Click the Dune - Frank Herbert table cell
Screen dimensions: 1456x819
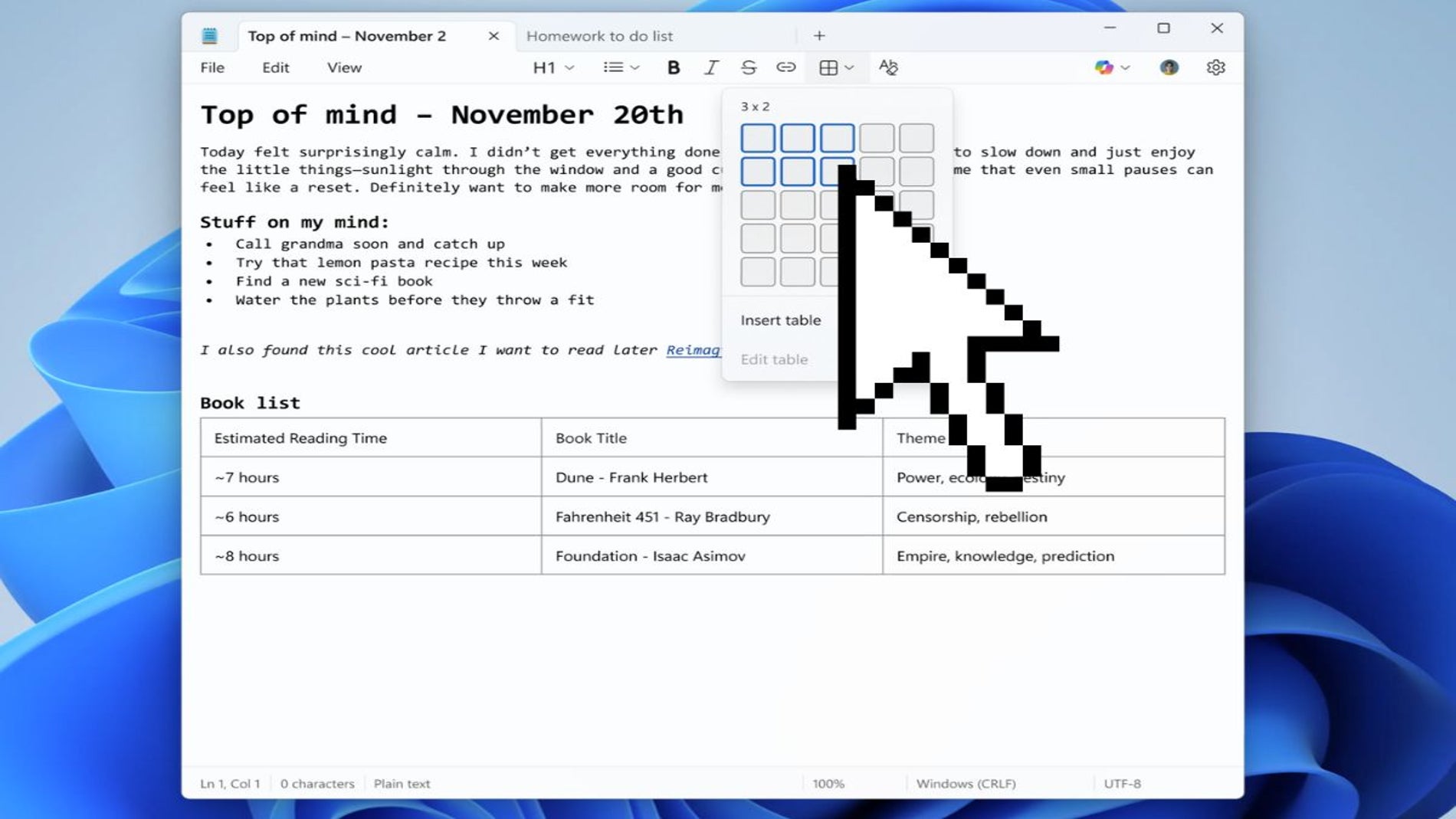point(631,477)
